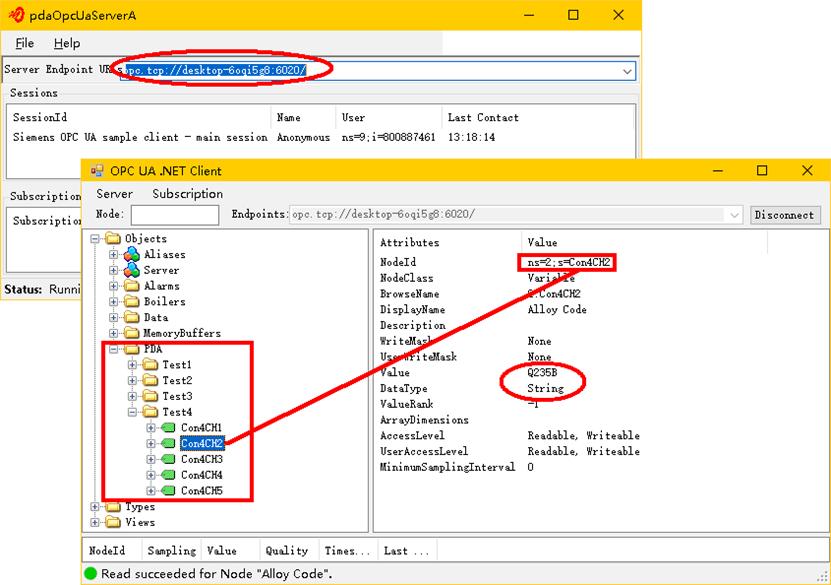
Task: Click the green tag icon of Con4CH5
Action: (x=168, y=491)
